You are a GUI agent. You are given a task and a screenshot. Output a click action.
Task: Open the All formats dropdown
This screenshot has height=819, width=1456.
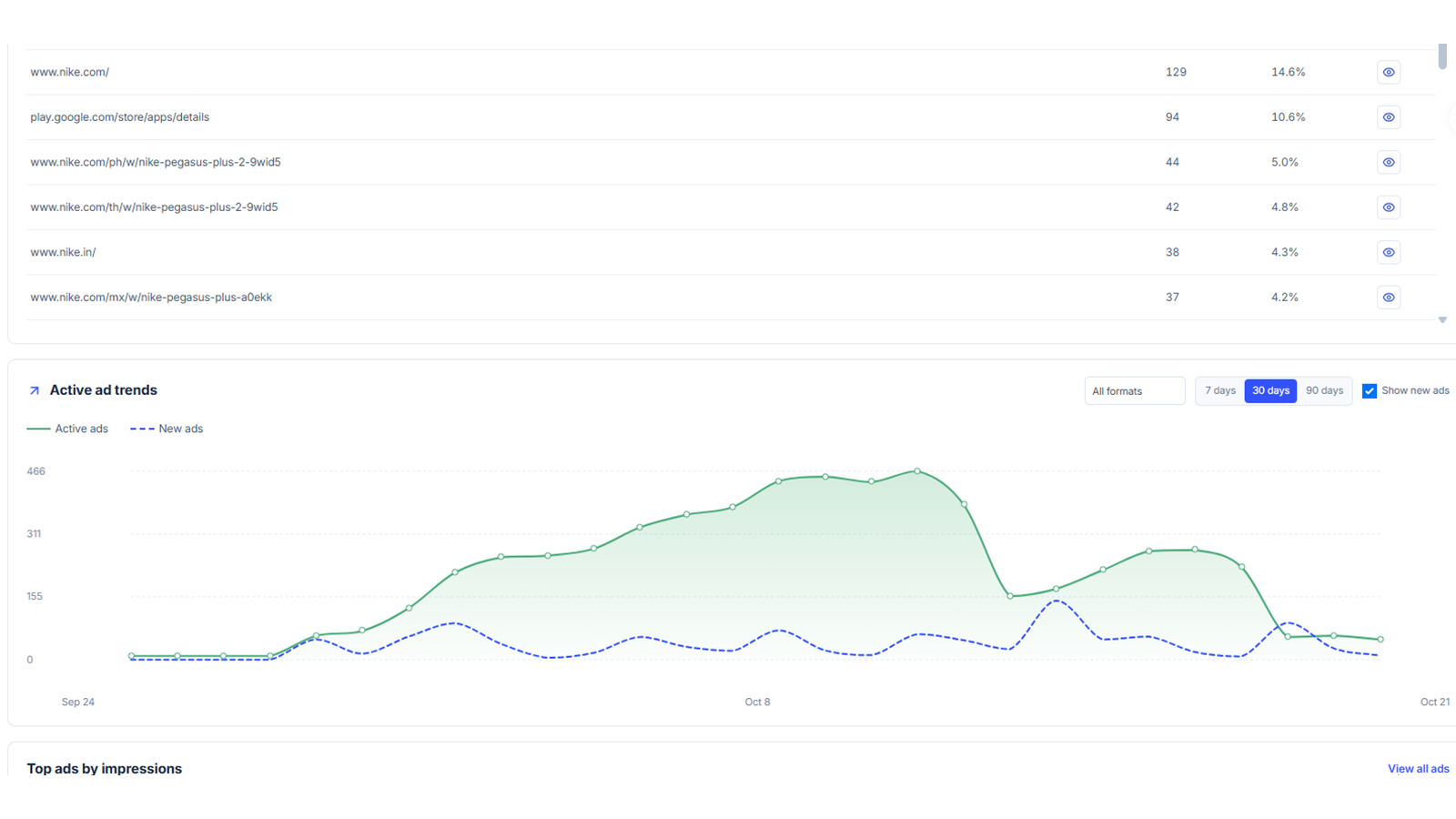(1135, 391)
